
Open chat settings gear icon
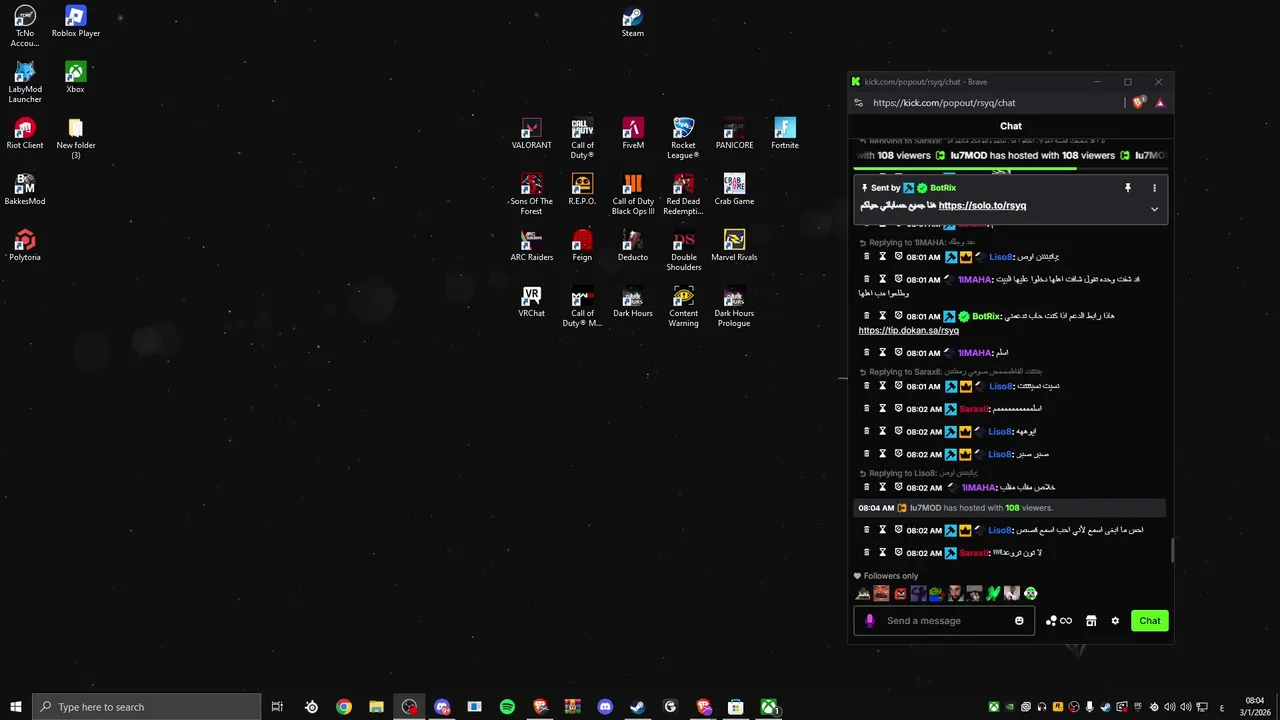[1115, 621]
